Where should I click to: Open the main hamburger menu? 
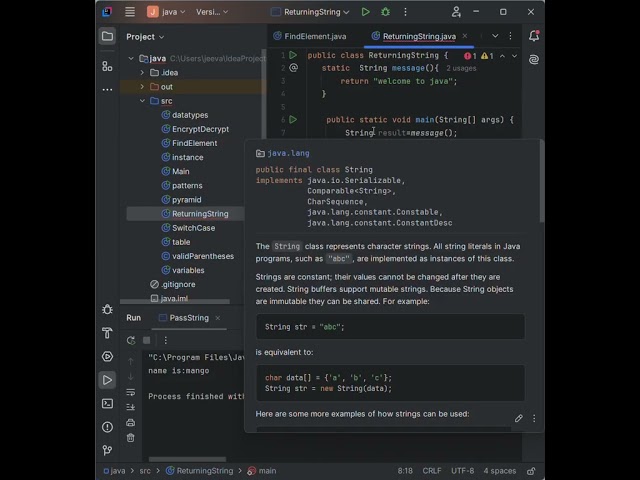click(x=130, y=12)
